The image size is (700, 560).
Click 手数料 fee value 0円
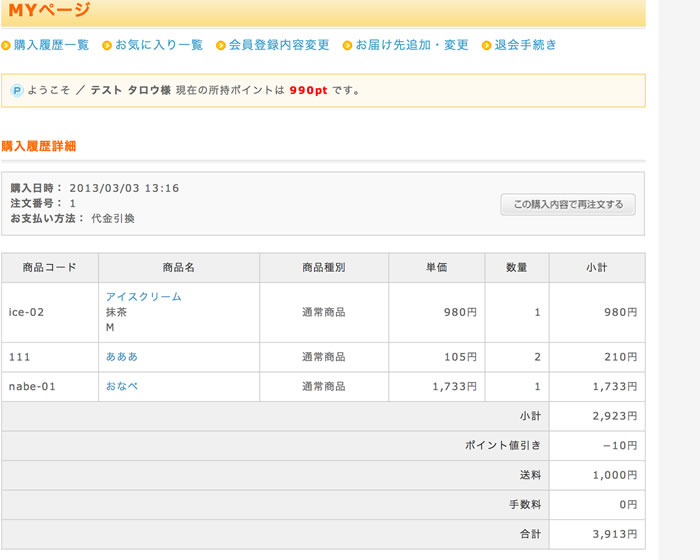[x=628, y=505]
